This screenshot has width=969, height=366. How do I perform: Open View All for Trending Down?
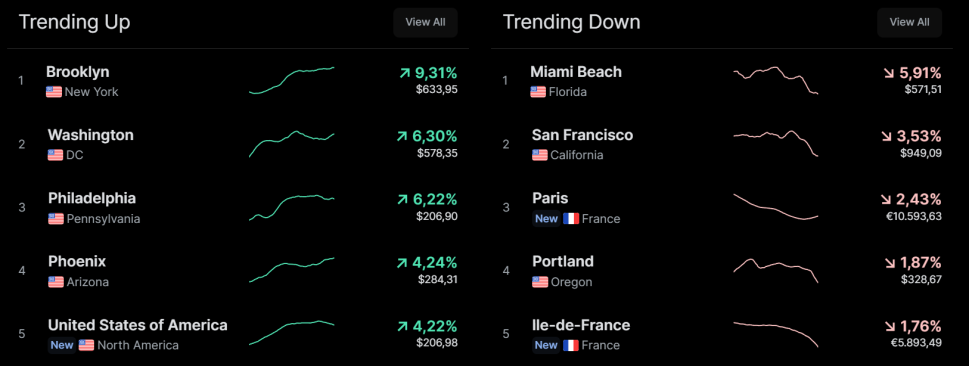pyautogui.click(x=909, y=22)
